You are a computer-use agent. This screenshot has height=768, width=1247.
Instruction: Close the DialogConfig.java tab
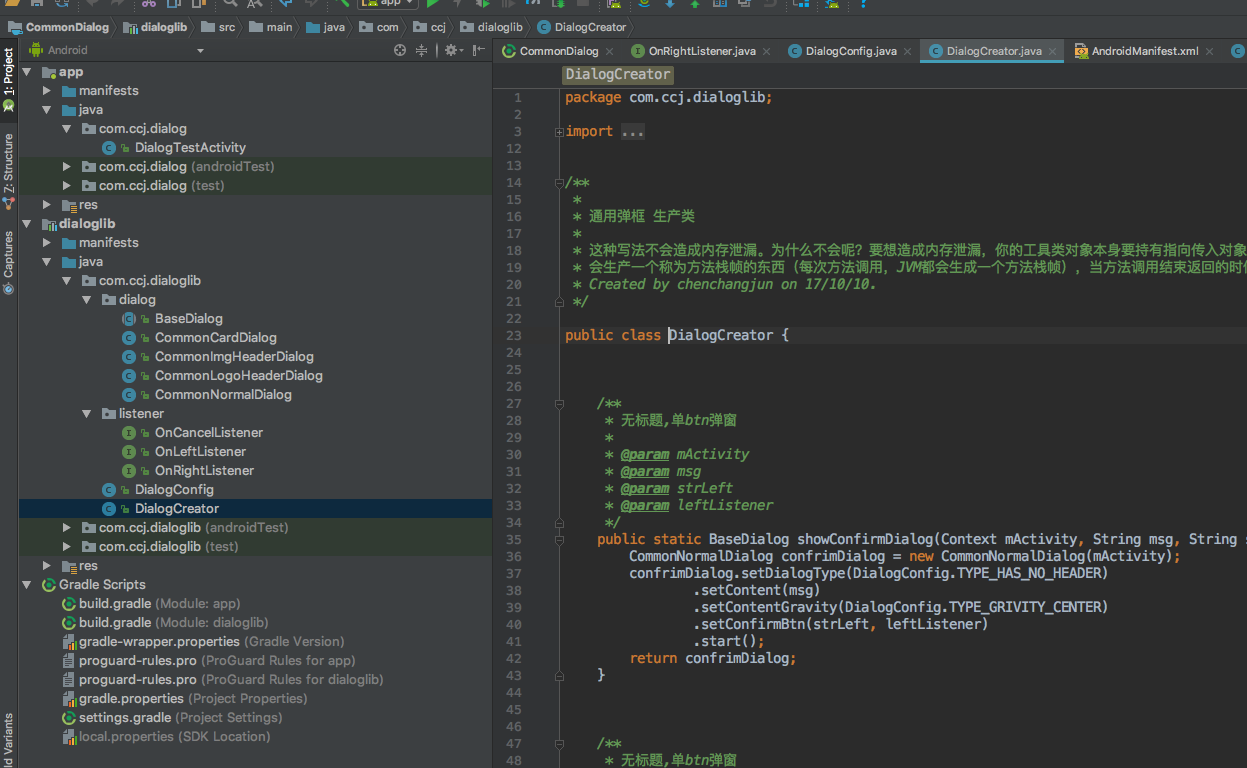coord(907,51)
